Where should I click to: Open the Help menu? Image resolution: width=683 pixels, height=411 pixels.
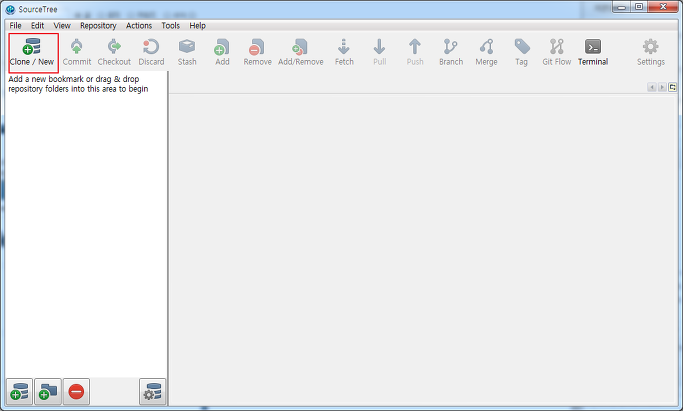197,26
